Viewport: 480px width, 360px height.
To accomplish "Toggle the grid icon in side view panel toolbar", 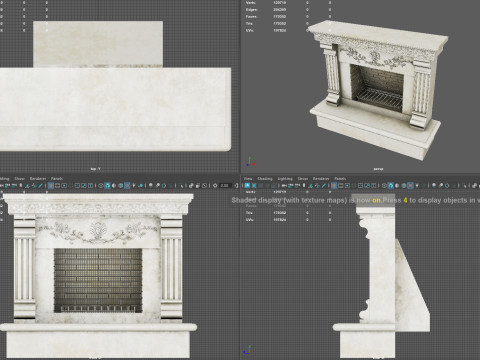I will pos(334,185).
